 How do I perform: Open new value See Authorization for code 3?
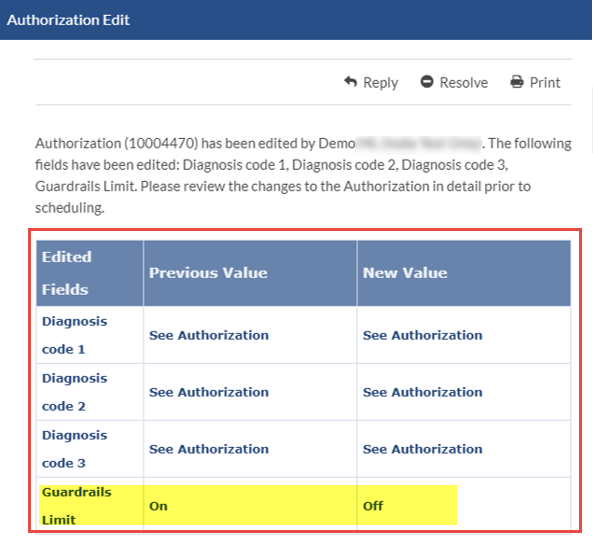pos(422,449)
